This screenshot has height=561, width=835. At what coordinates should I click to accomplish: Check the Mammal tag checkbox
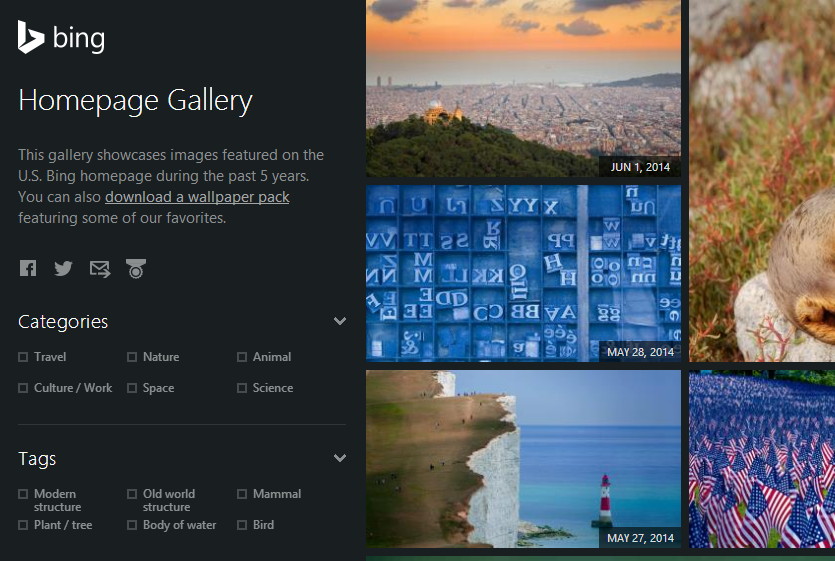tap(242, 494)
